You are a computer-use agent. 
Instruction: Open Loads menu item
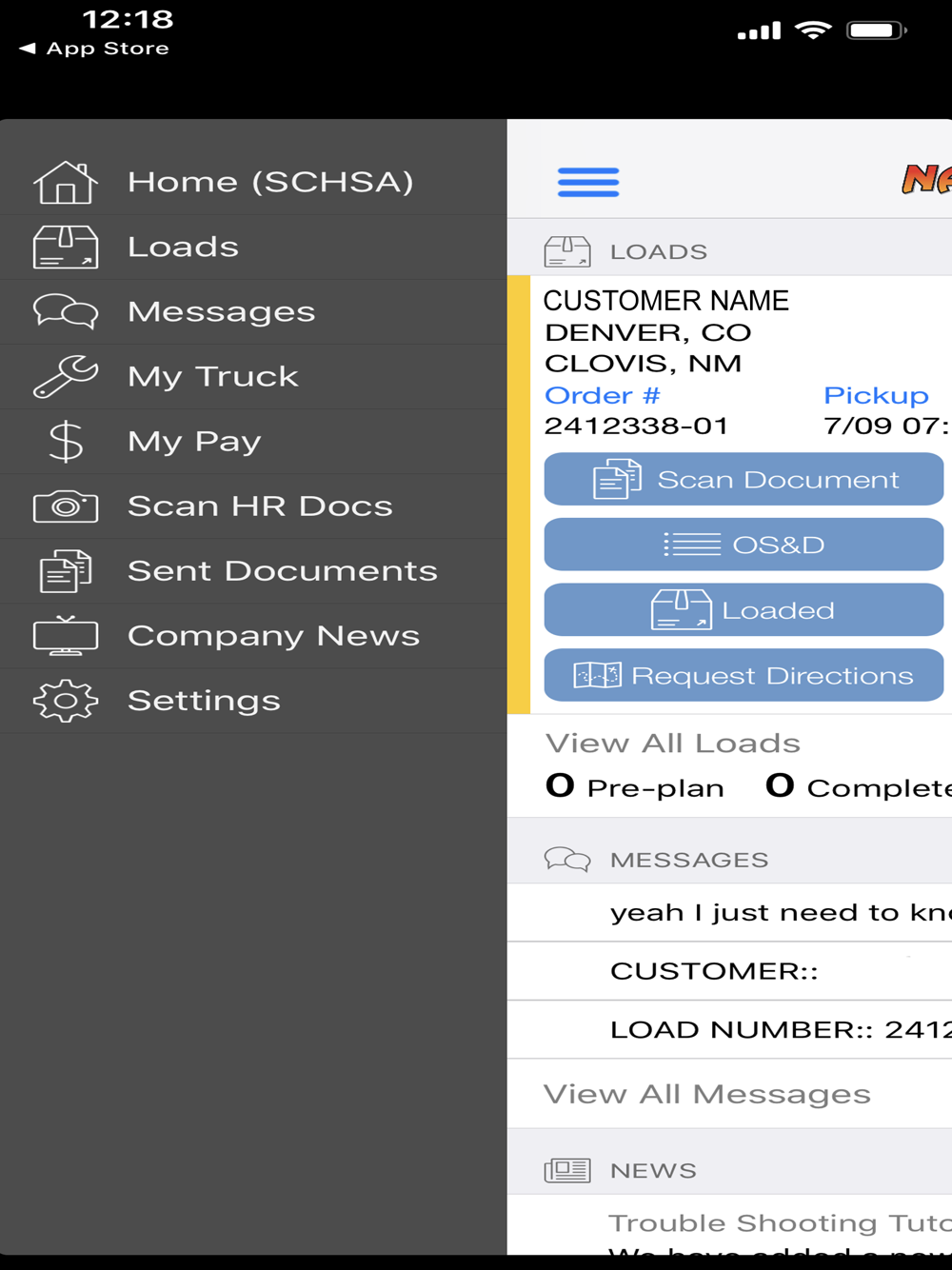pos(253,248)
